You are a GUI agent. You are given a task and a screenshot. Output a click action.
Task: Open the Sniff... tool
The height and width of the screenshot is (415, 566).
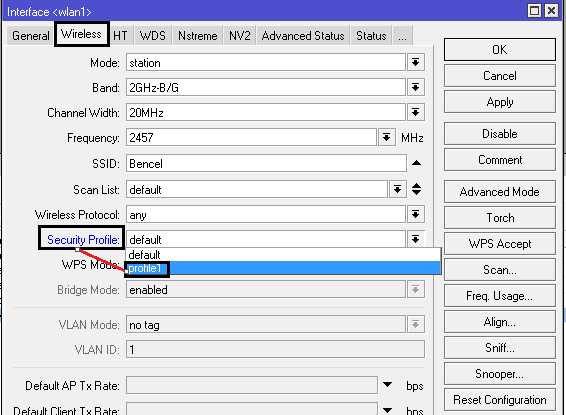pyautogui.click(x=500, y=348)
